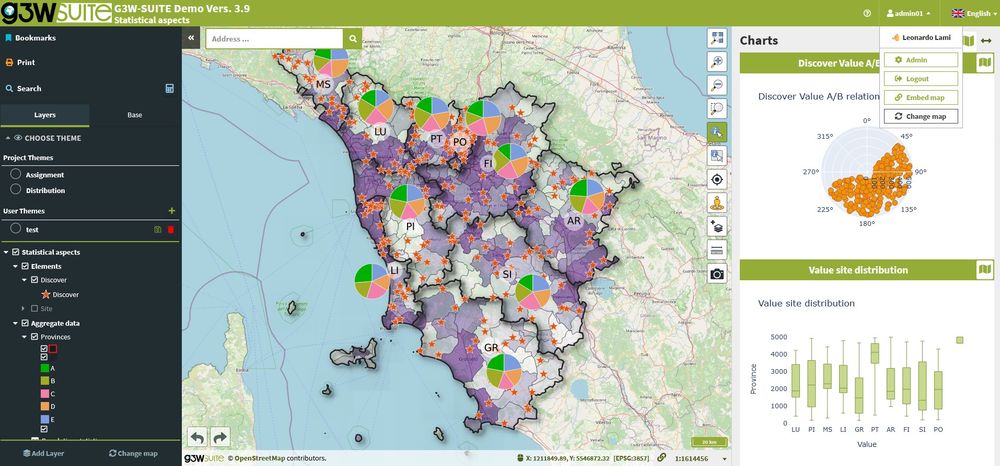Take a map screenshot with camera icon
Viewport: 1000px width, 466px height.
717,273
